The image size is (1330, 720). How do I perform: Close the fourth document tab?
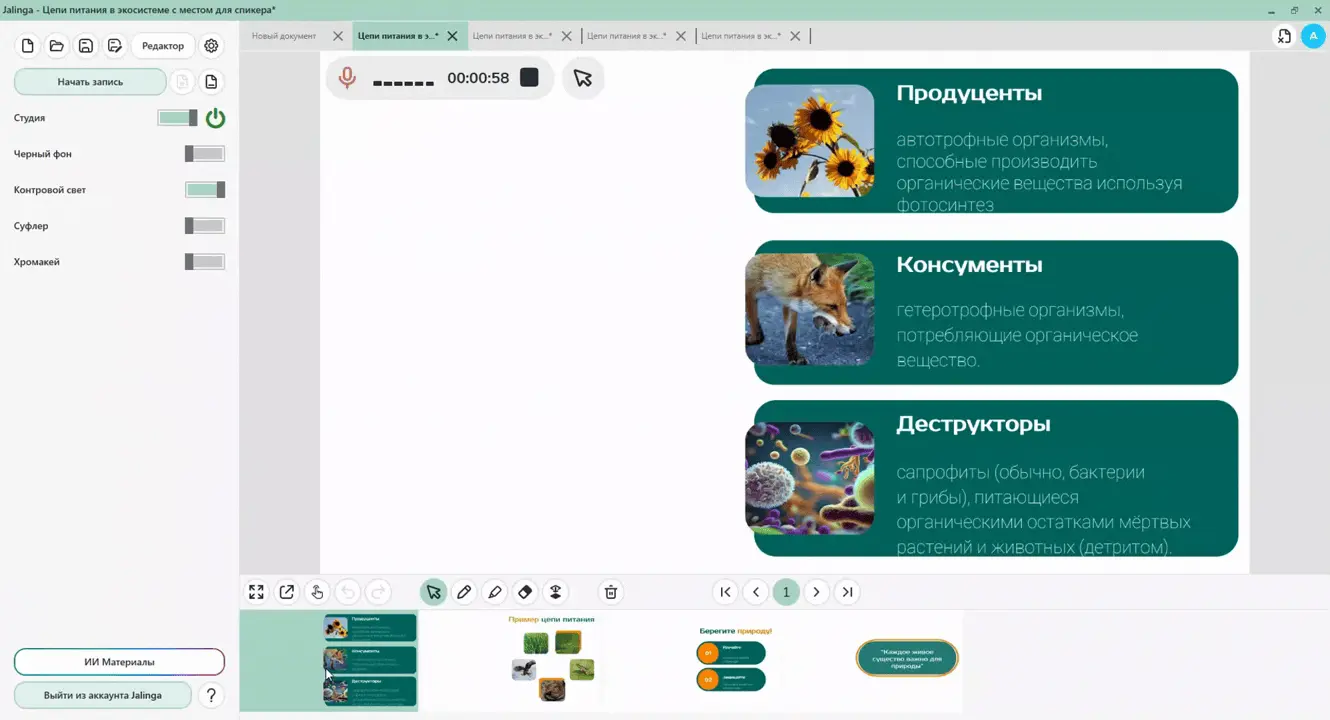pos(681,36)
